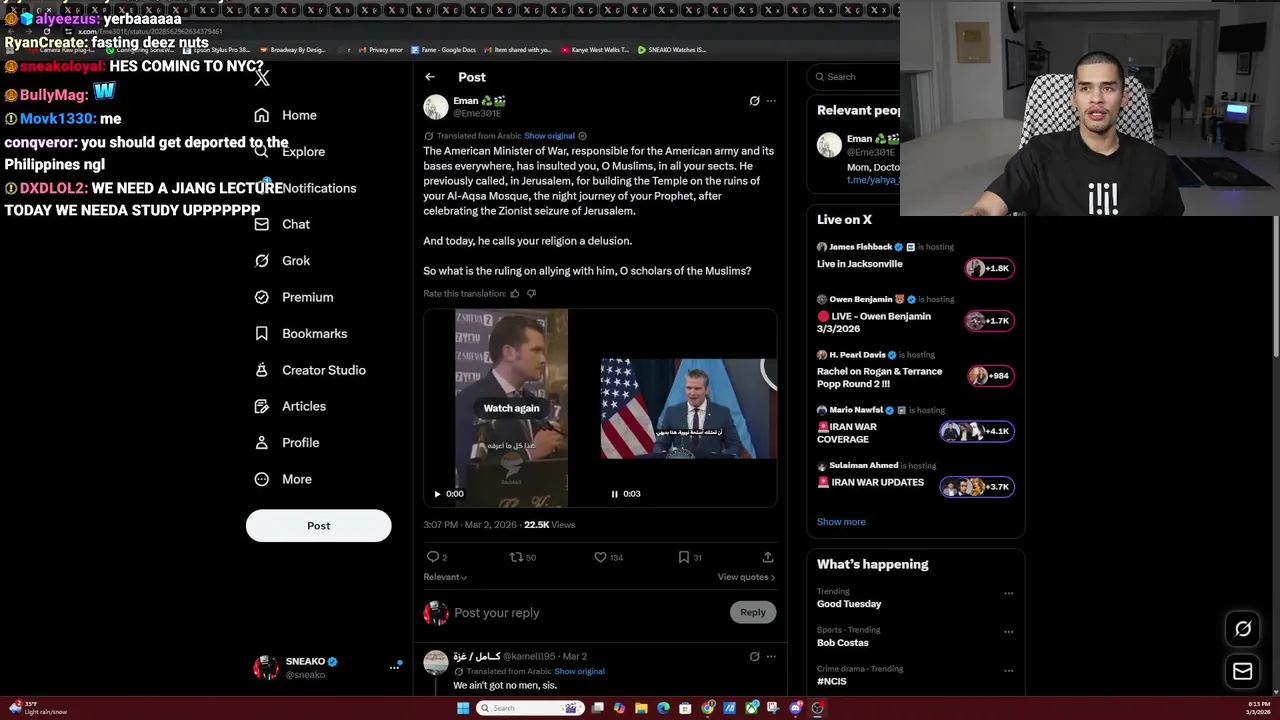Show original on kamell195's reply
This screenshot has height=720, width=1280.
(579, 672)
